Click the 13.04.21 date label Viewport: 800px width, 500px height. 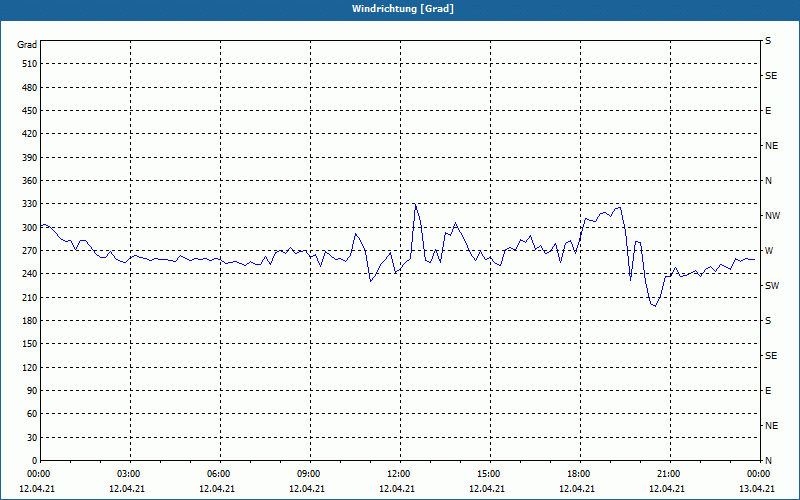(x=757, y=489)
